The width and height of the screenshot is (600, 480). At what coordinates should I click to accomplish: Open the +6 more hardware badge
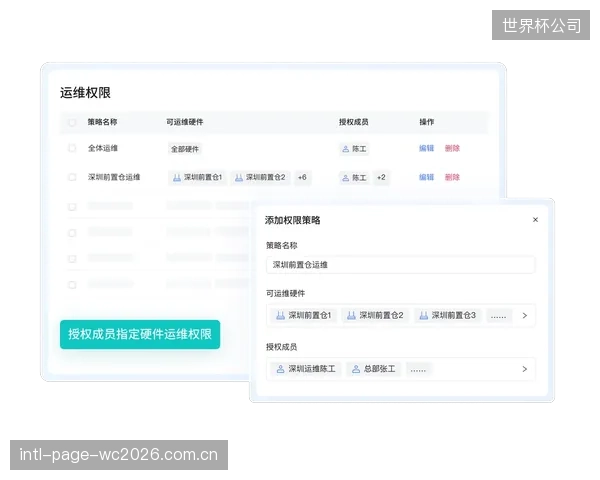coord(302,178)
